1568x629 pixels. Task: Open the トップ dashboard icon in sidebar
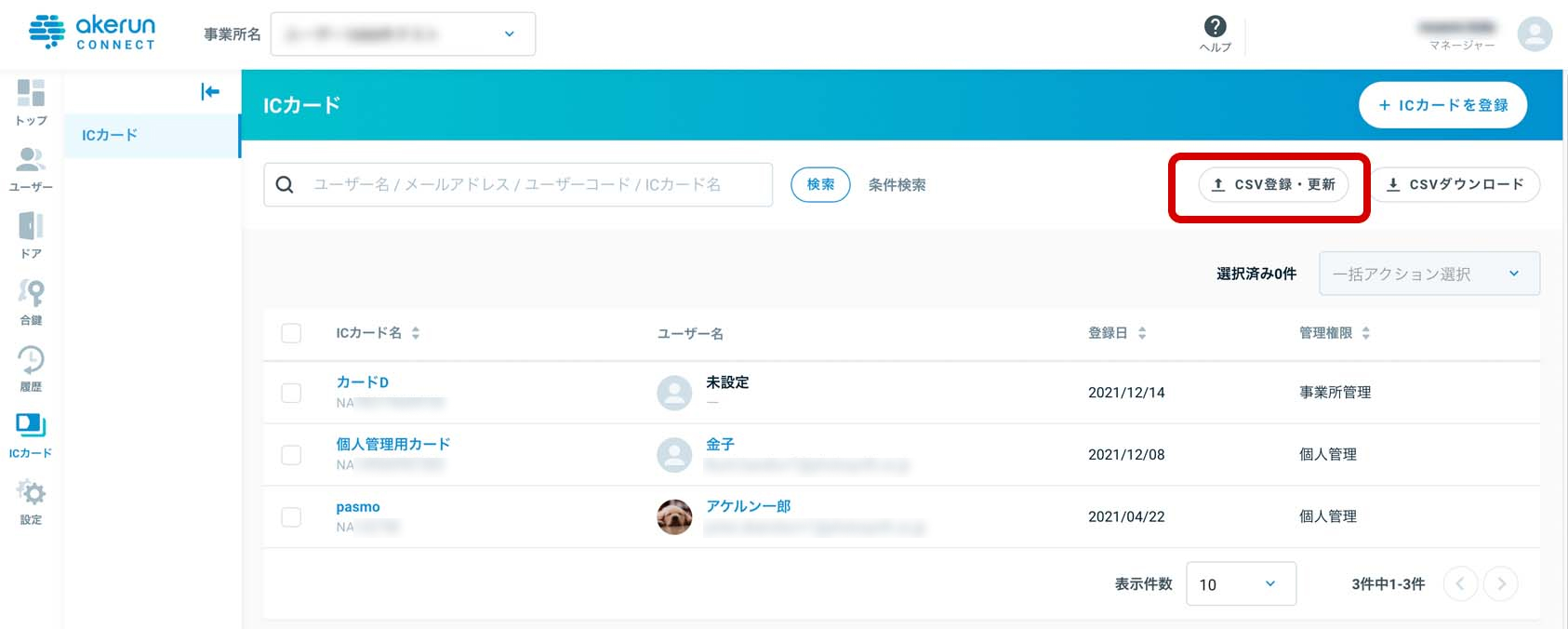coord(31,93)
